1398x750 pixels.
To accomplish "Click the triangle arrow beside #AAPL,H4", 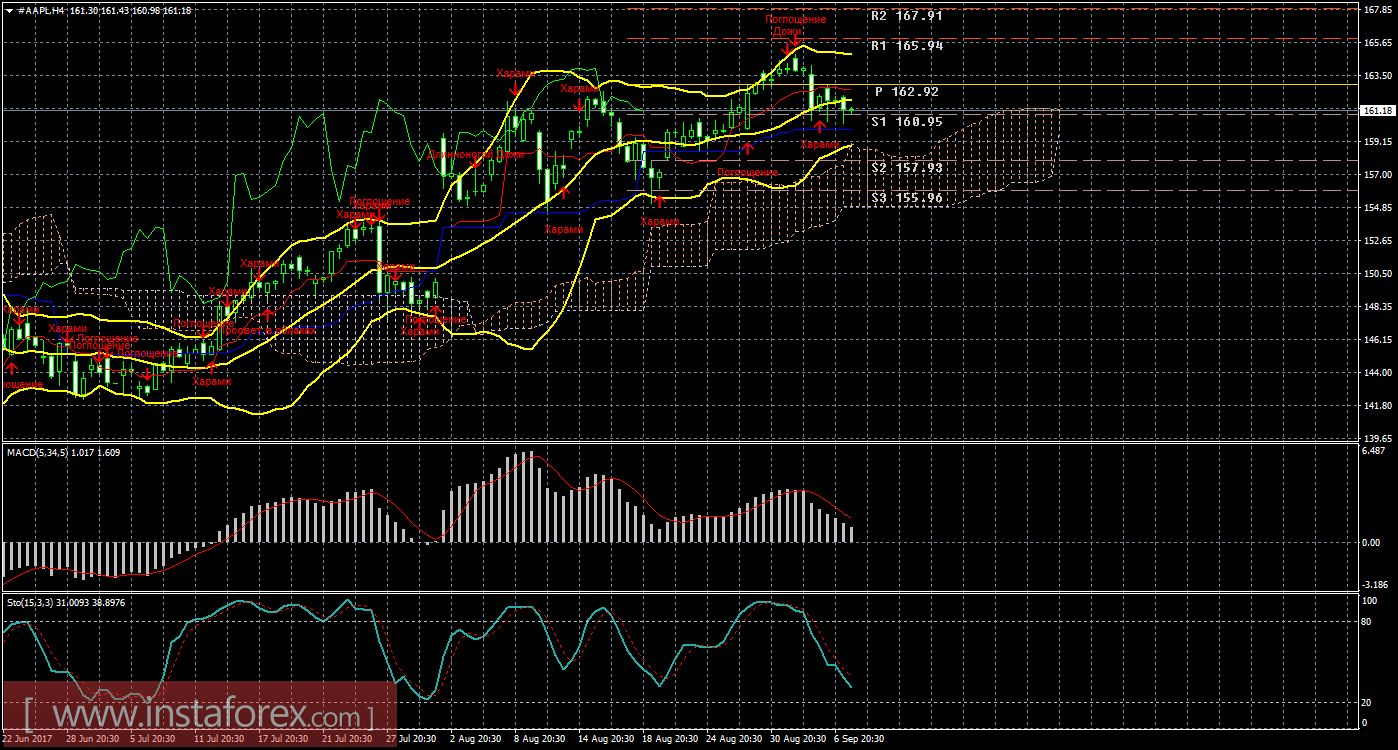I will pyautogui.click(x=9, y=10).
